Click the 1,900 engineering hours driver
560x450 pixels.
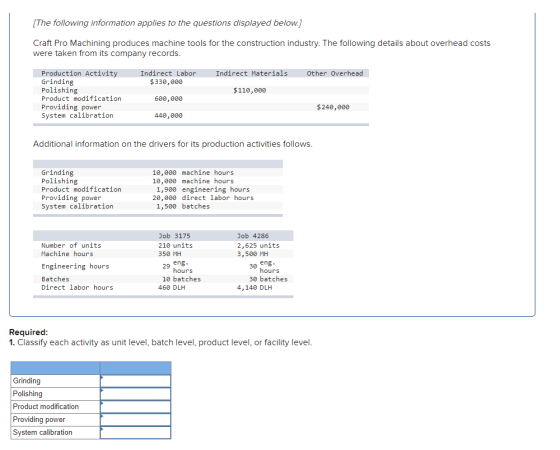(203, 190)
